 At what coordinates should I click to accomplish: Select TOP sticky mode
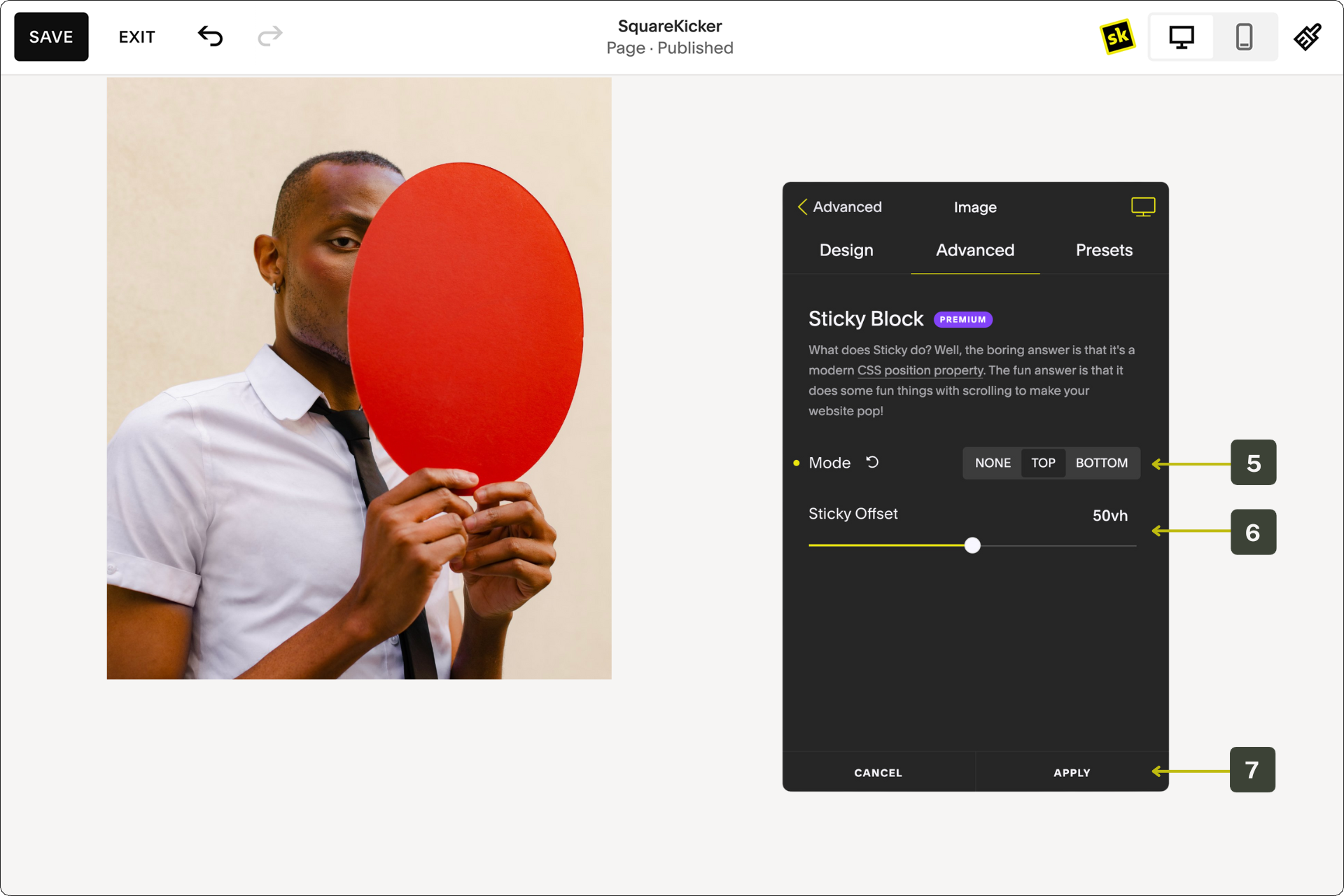(1043, 463)
